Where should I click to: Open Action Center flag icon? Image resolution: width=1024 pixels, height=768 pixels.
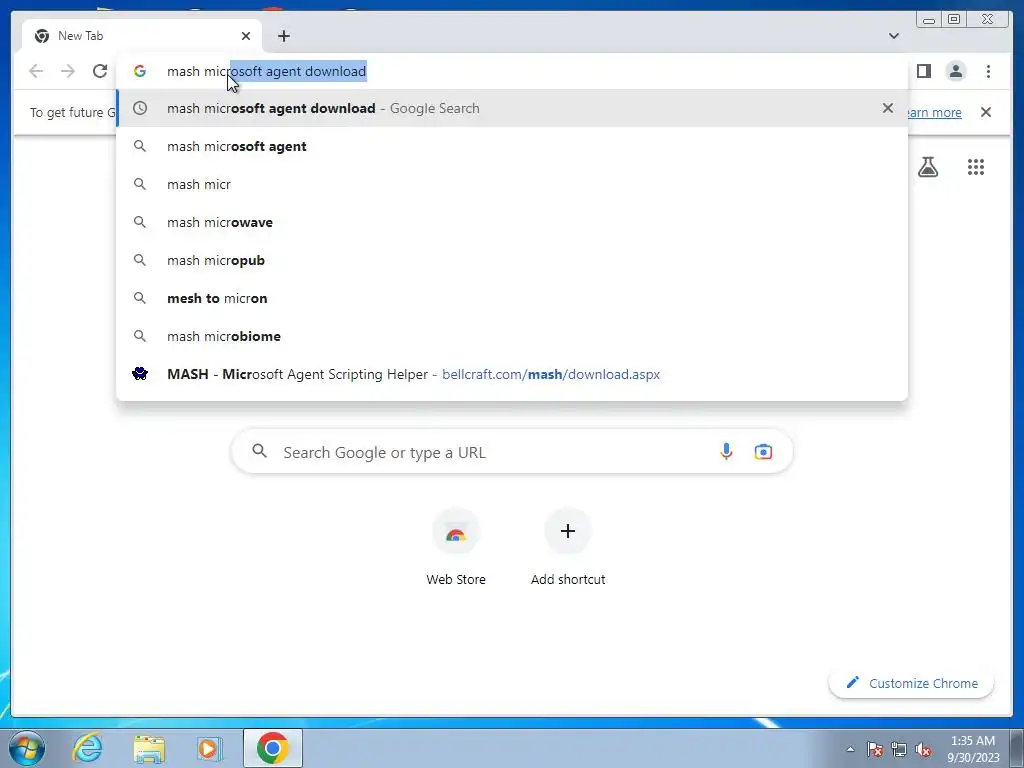[x=875, y=749]
